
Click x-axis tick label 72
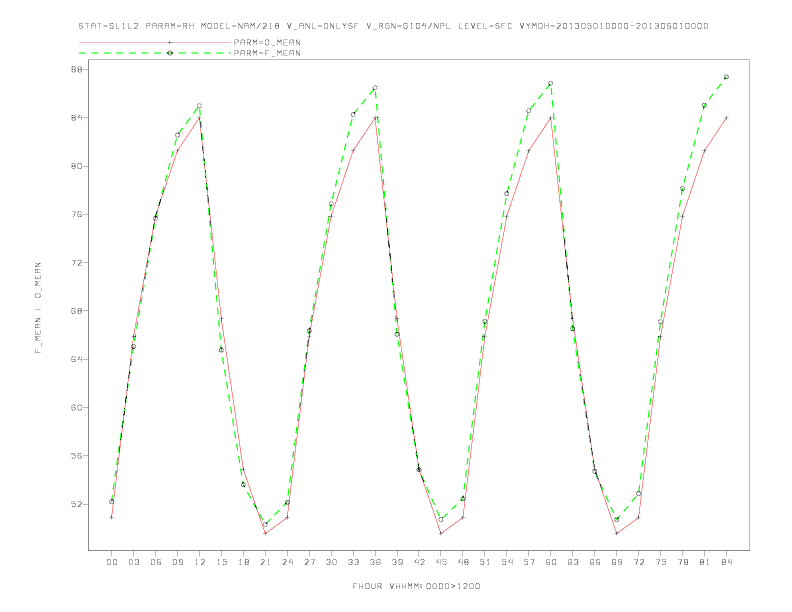639,562
